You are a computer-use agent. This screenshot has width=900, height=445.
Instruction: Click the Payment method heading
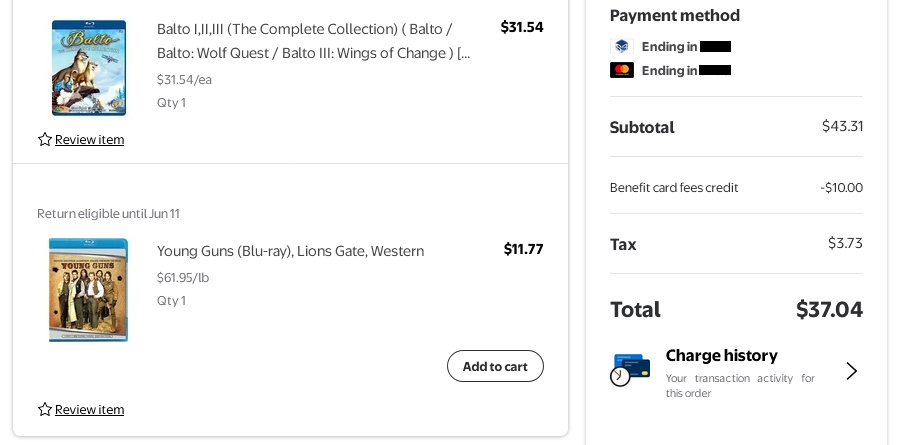[x=675, y=15]
